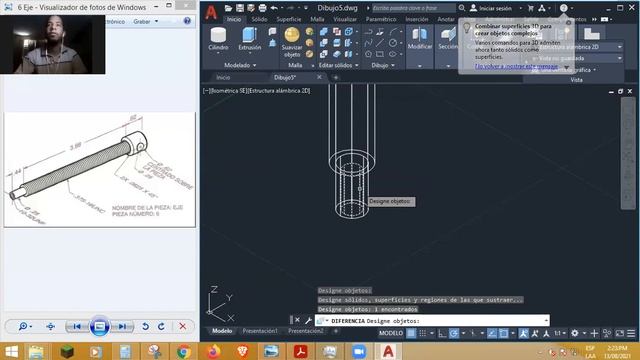This screenshot has width=640, height=360.
Task: Toggle clean screen icon in status bar
Action: [x=620, y=333]
